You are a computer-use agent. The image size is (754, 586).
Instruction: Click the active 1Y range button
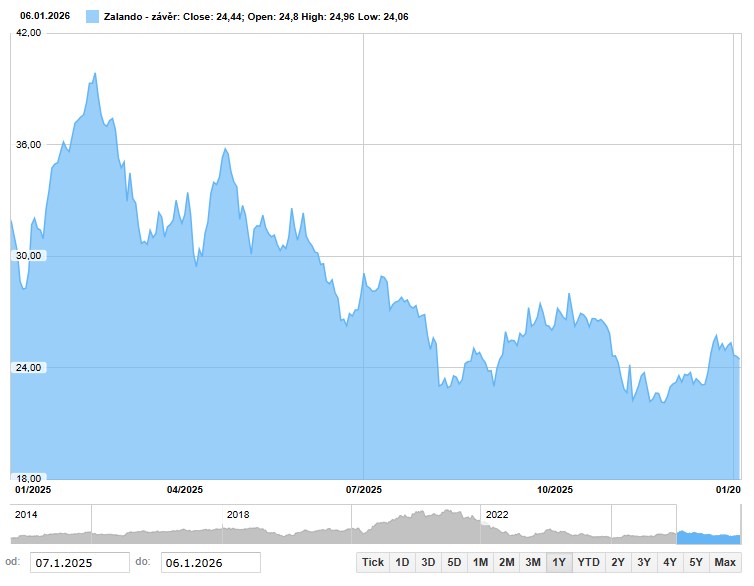(559, 562)
